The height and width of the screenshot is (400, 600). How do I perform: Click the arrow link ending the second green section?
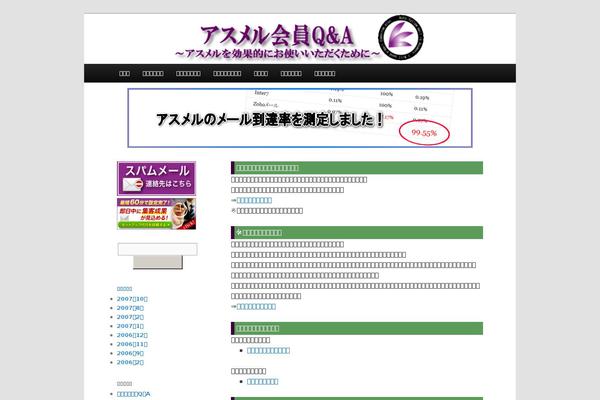[x=256, y=306]
